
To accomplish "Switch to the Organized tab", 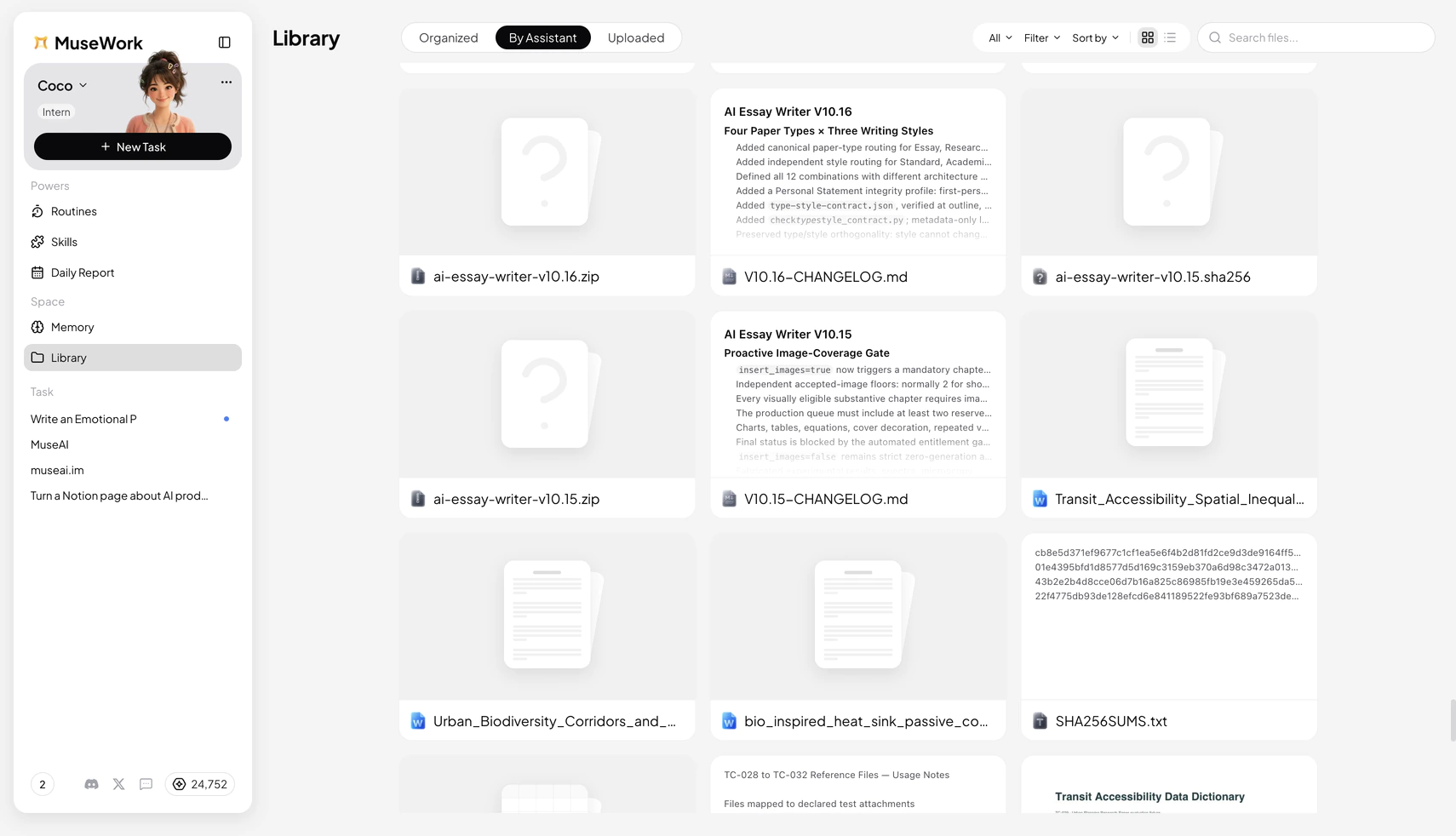I will [449, 37].
